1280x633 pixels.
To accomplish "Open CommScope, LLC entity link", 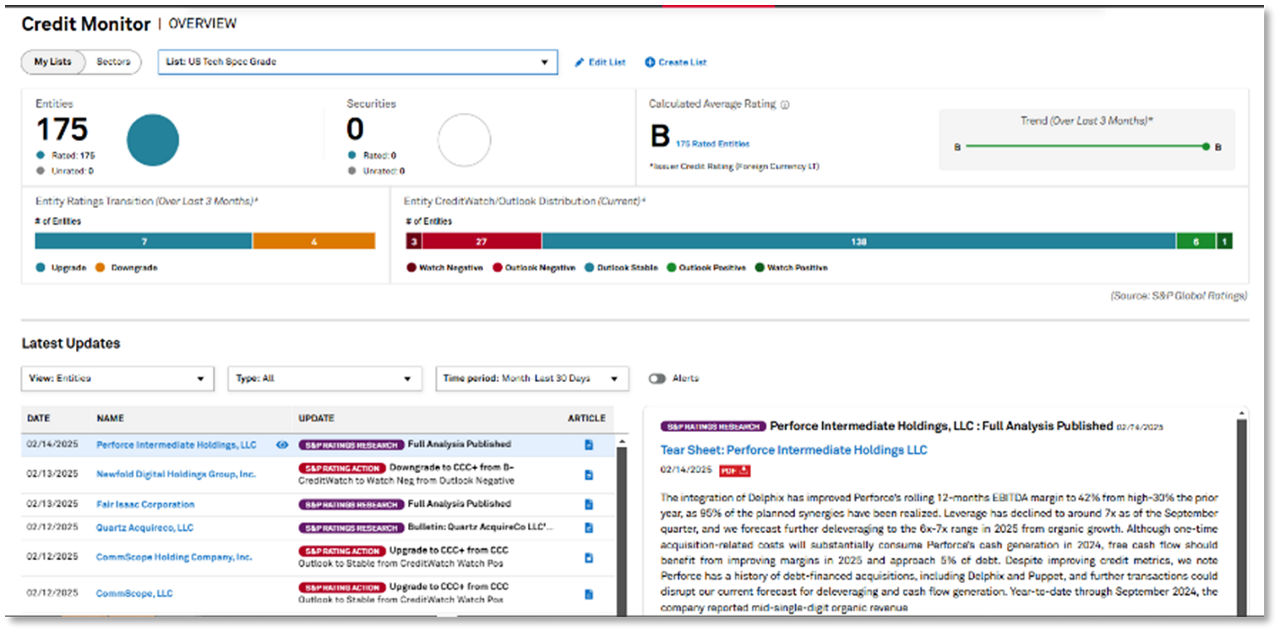I will tap(134, 593).
